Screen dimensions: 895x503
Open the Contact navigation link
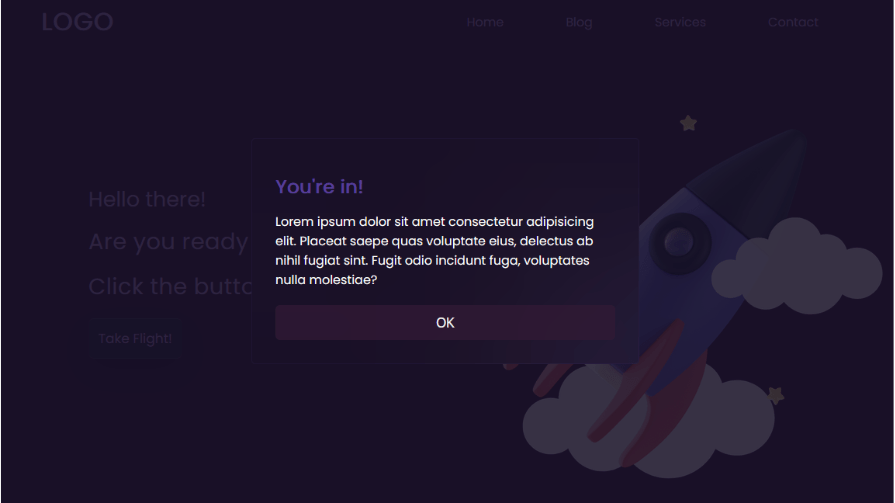pyautogui.click(x=793, y=22)
